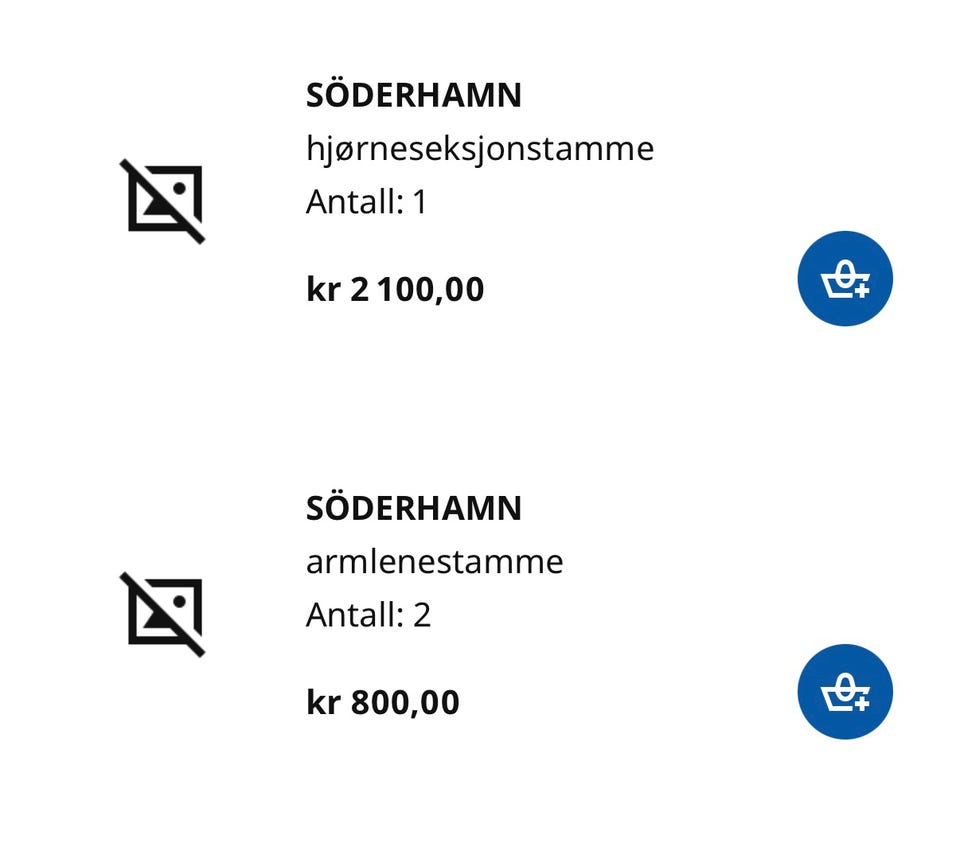Click the Antall: 2 quantity label
The width and height of the screenshot is (960, 851).
coord(368,614)
